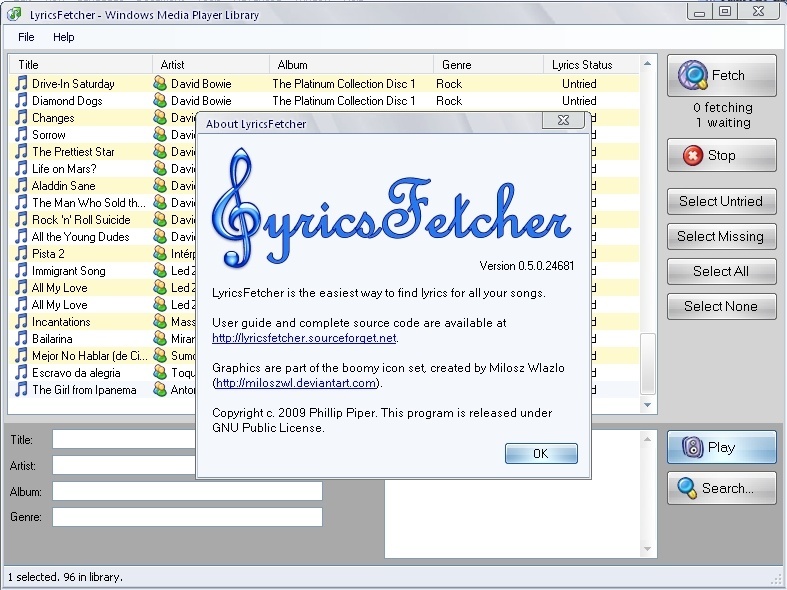Screen dimensions: 787x590
Task: Click the LyricsFetcher title bar app icon
Action: (15, 14)
